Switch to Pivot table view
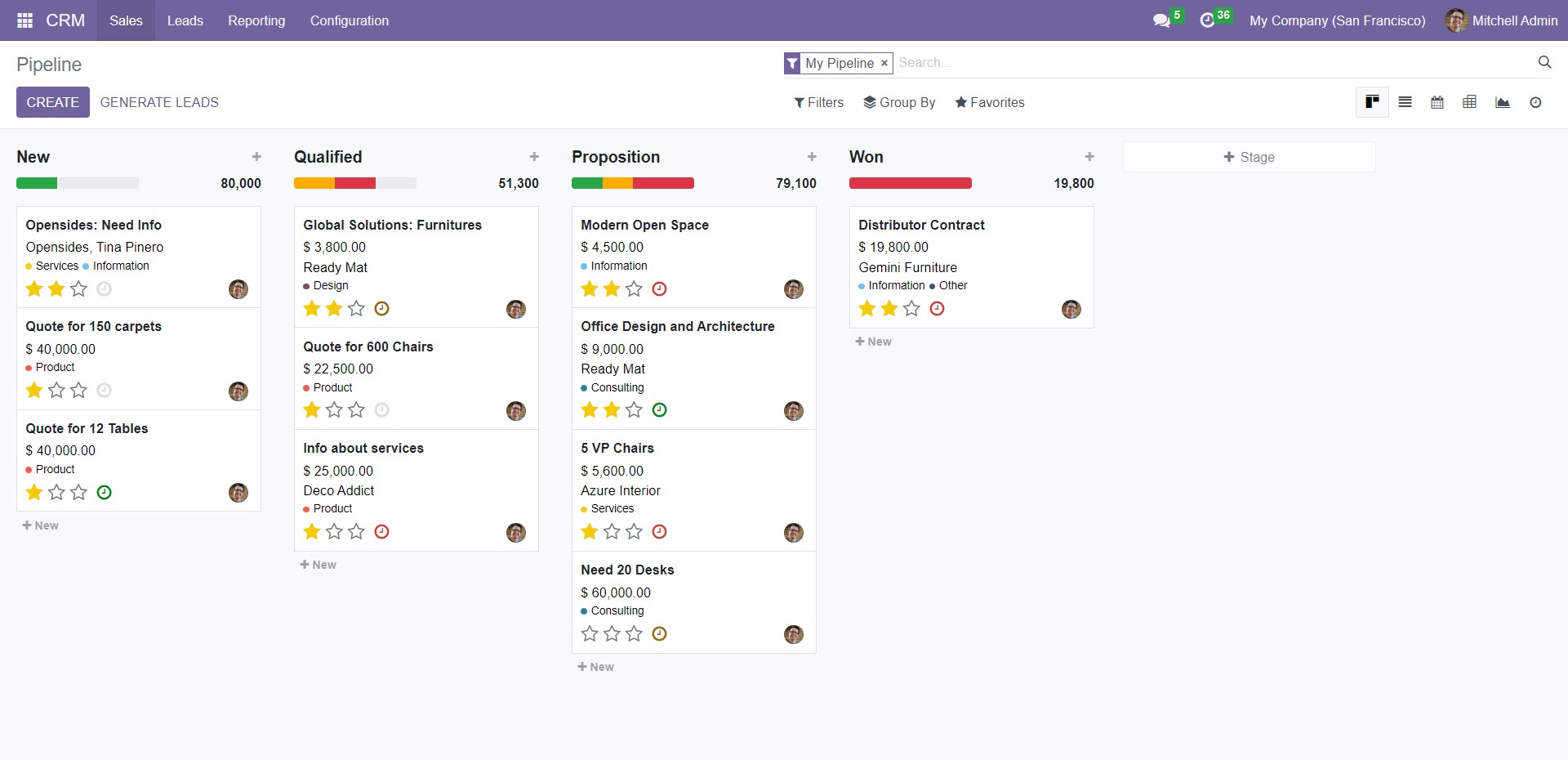The image size is (1568, 760). coord(1469,102)
